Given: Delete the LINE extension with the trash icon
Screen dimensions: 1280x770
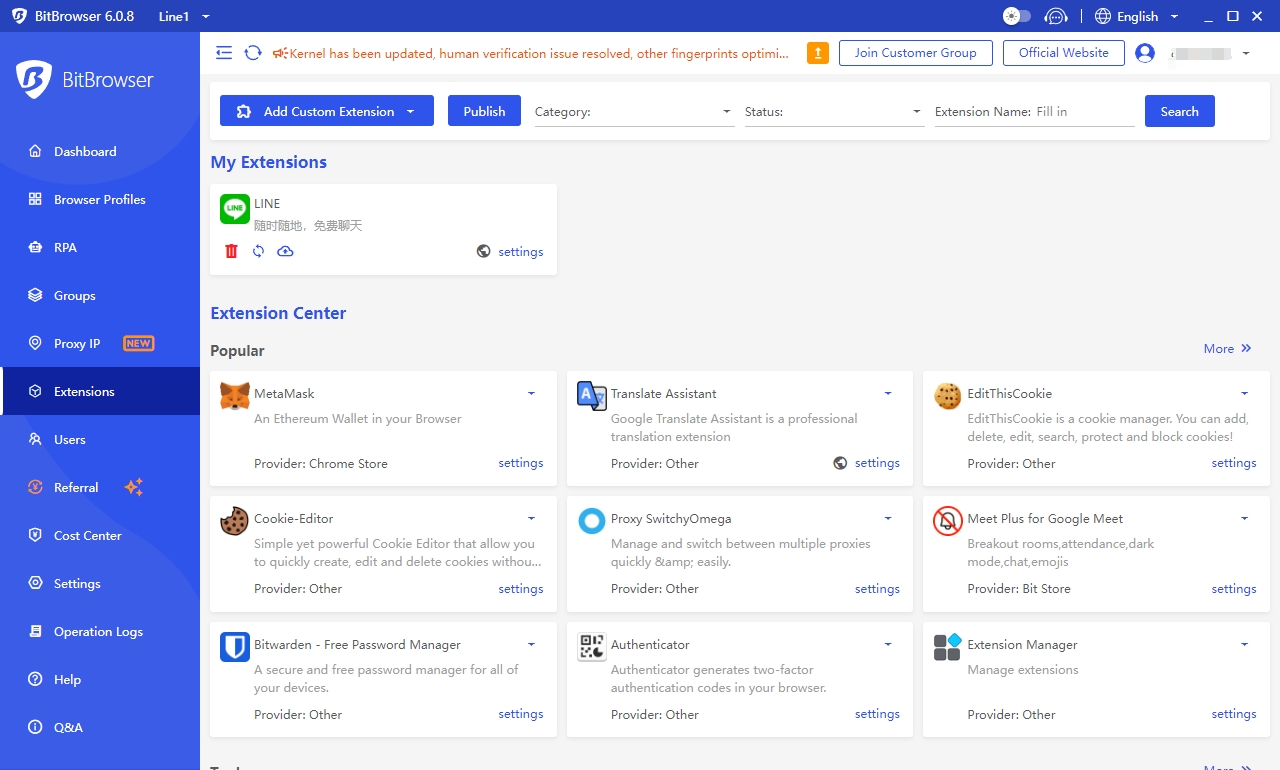Looking at the screenshot, I should click(232, 251).
